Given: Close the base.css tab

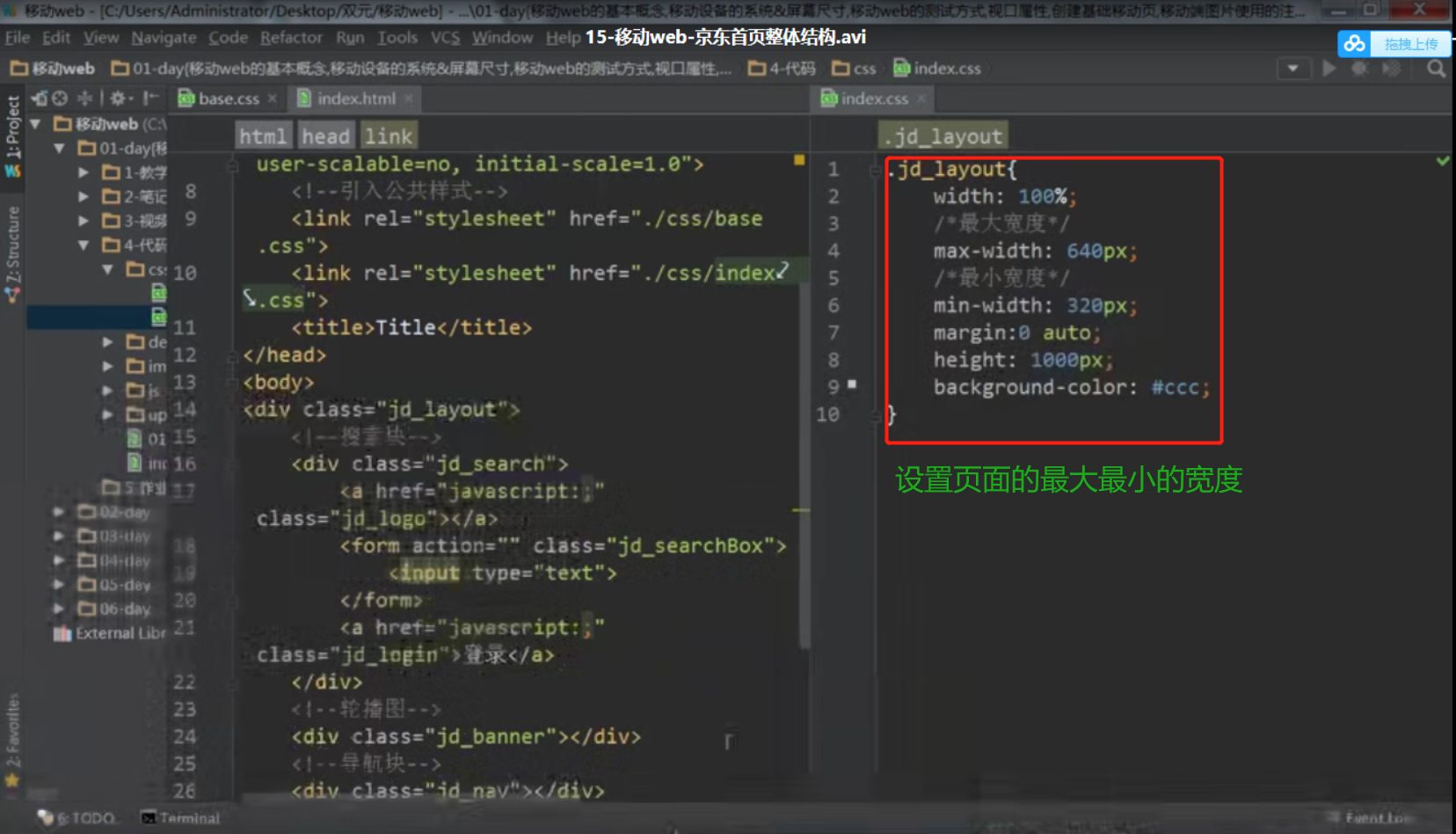Looking at the screenshot, I should click(x=273, y=99).
